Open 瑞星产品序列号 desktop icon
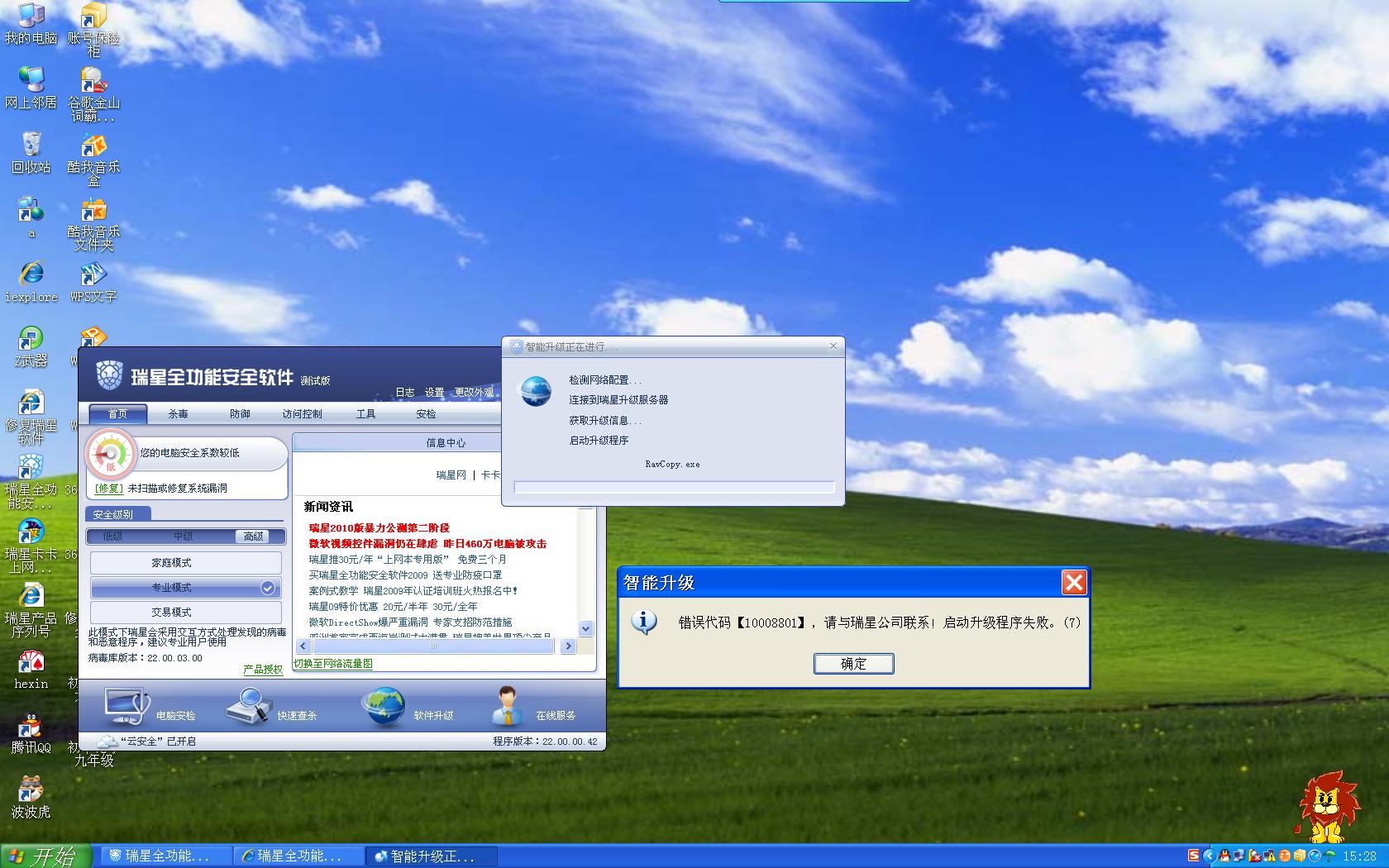 (x=31, y=611)
